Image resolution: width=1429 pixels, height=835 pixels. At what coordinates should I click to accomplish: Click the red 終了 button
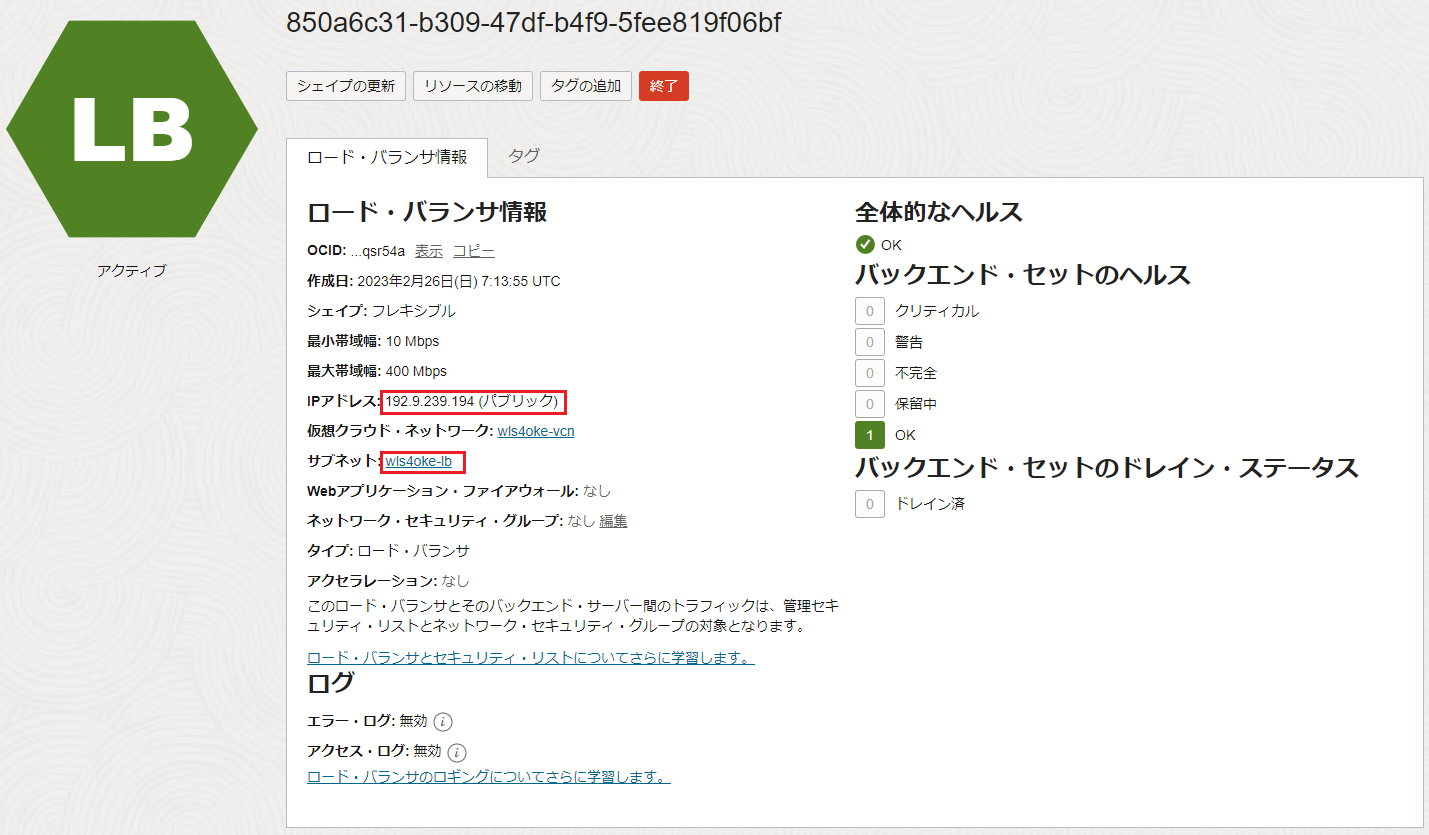[x=664, y=86]
